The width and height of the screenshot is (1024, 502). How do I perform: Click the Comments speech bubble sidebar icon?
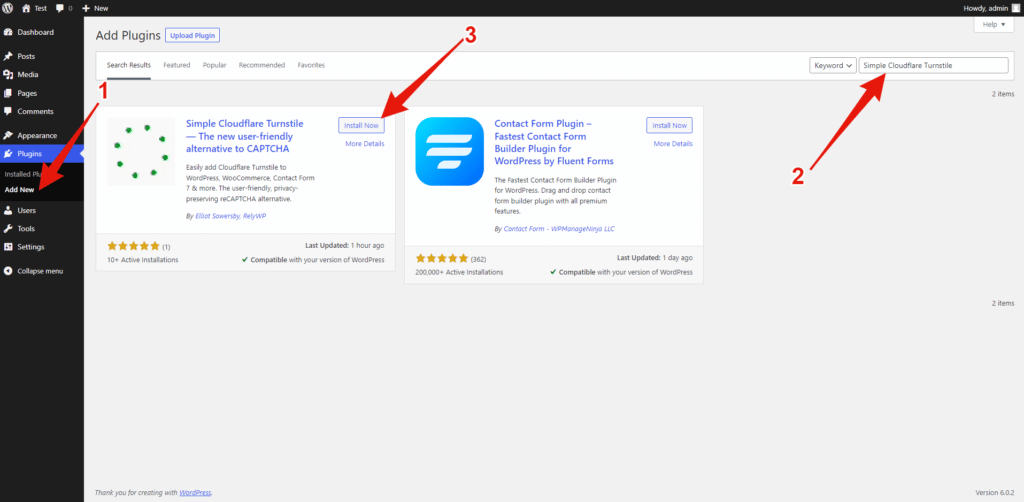(x=8, y=111)
